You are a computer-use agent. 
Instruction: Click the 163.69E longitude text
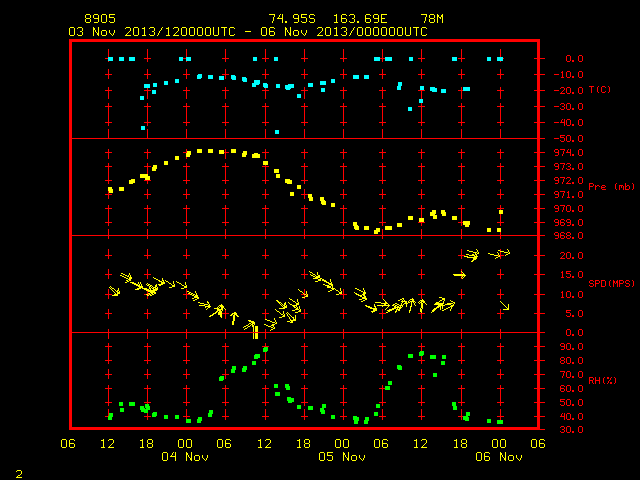360,19
